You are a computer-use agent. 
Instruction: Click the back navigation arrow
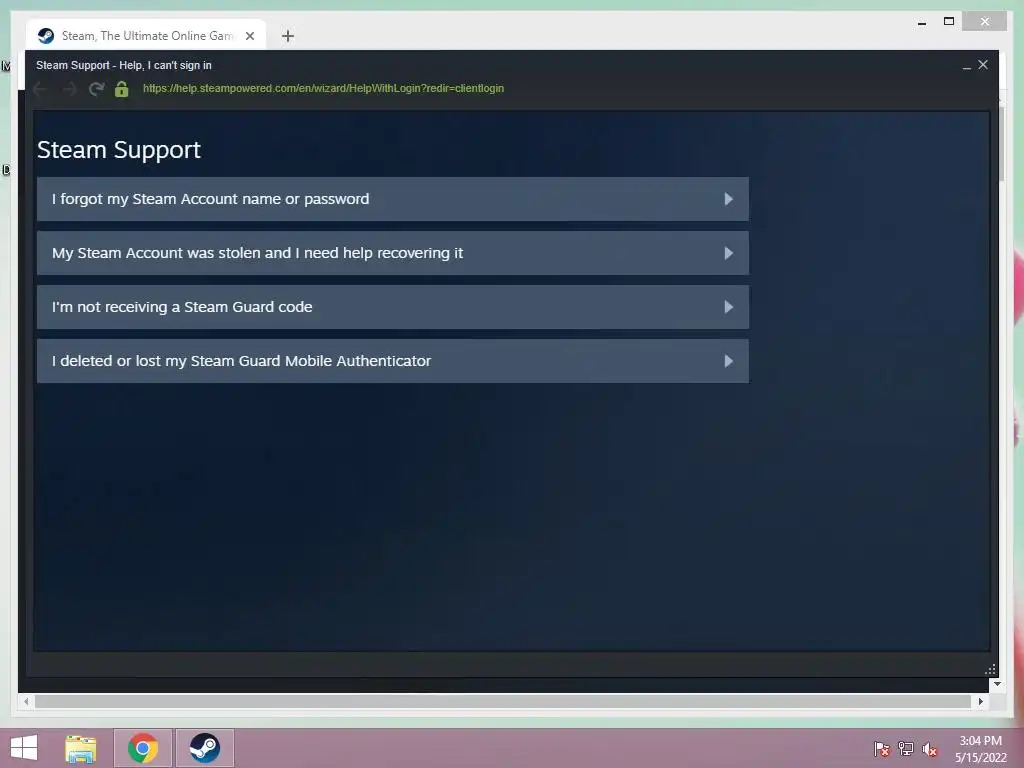pos(40,89)
